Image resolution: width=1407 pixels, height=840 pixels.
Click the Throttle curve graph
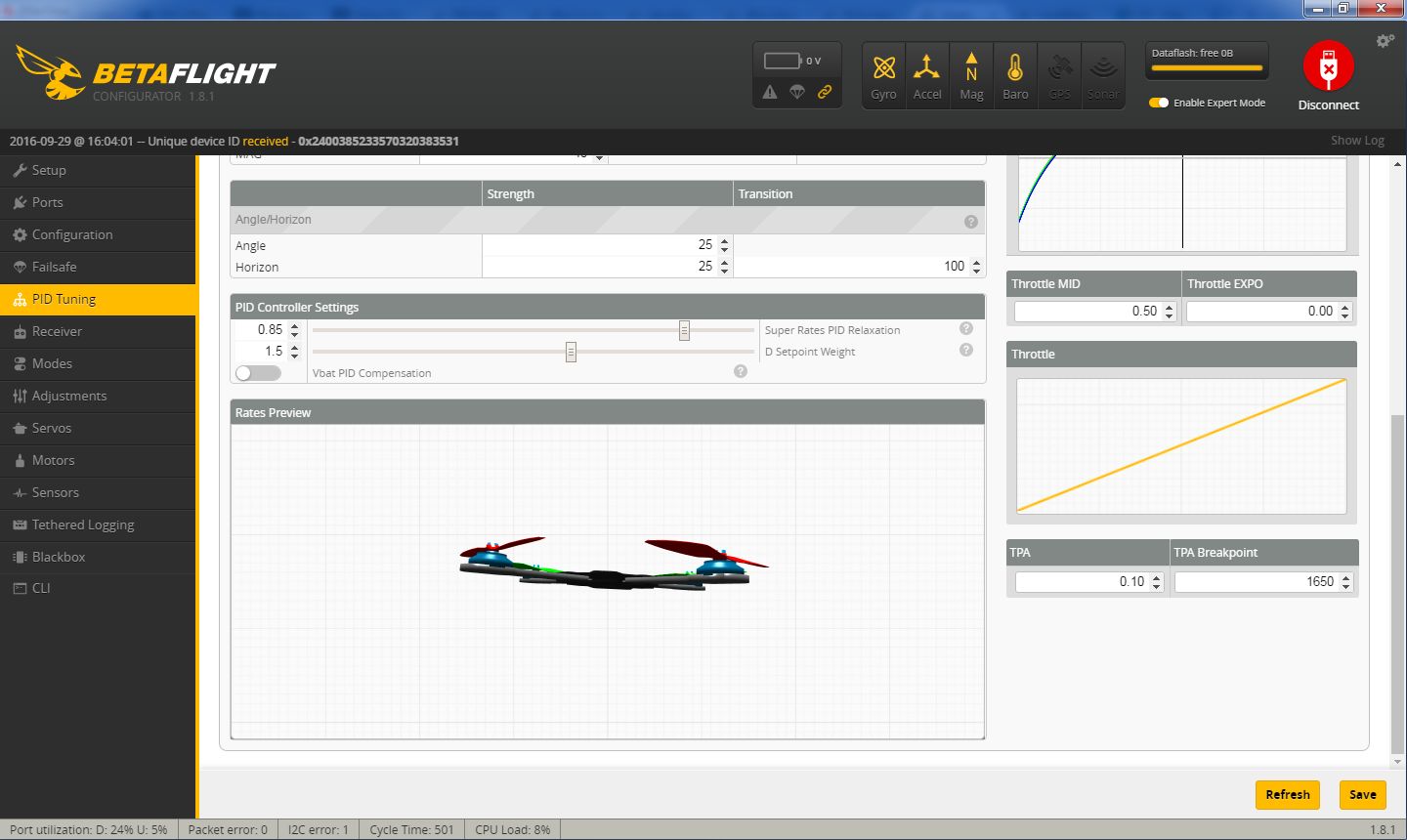click(x=1181, y=445)
